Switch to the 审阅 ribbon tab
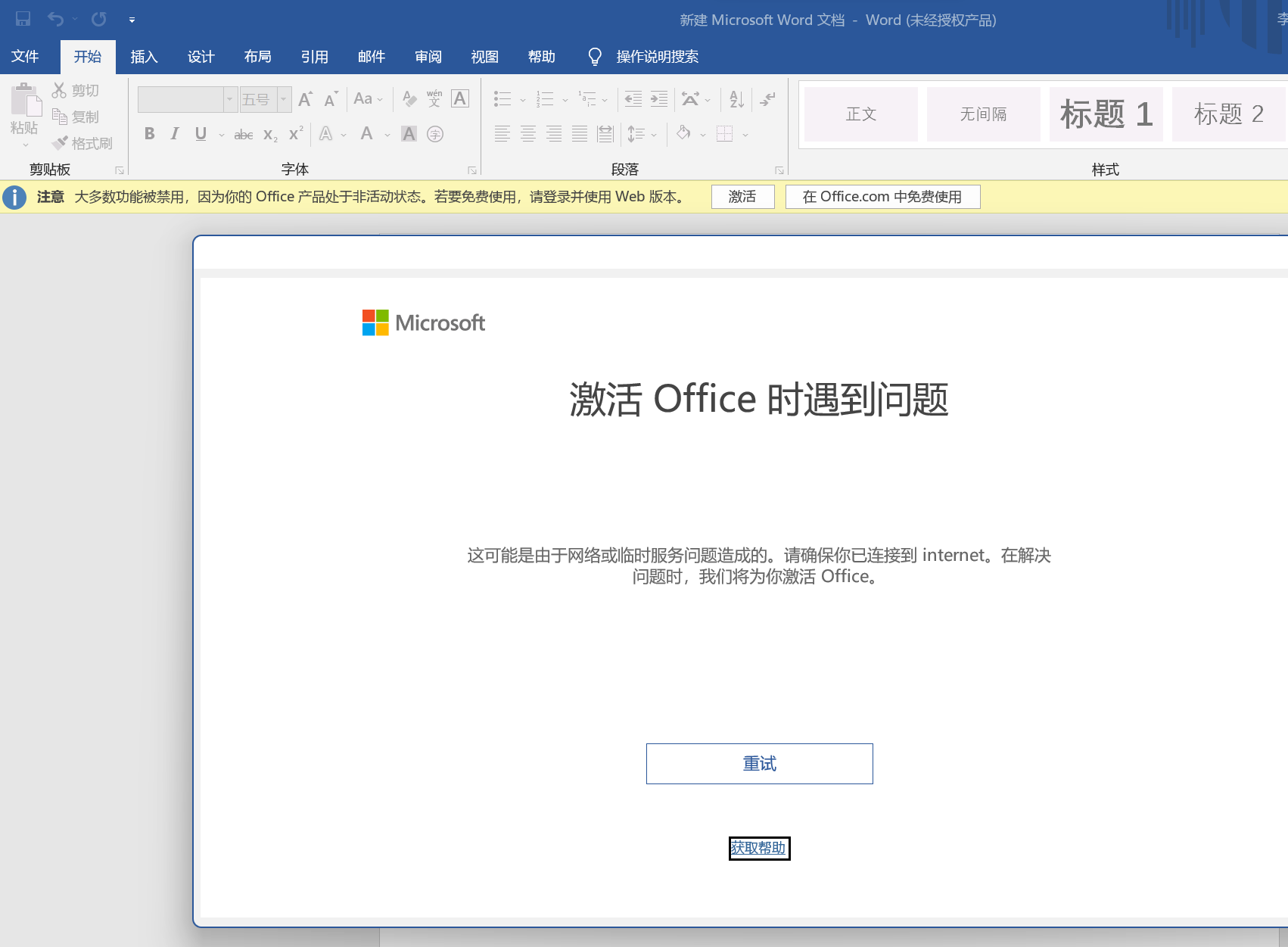This screenshot has width=1288, height=947. [428, 57]
